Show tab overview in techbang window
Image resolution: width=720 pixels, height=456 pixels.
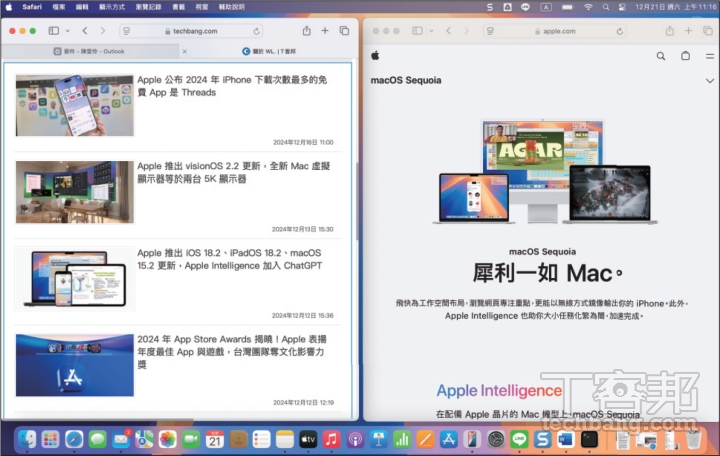tap(344, 31)
